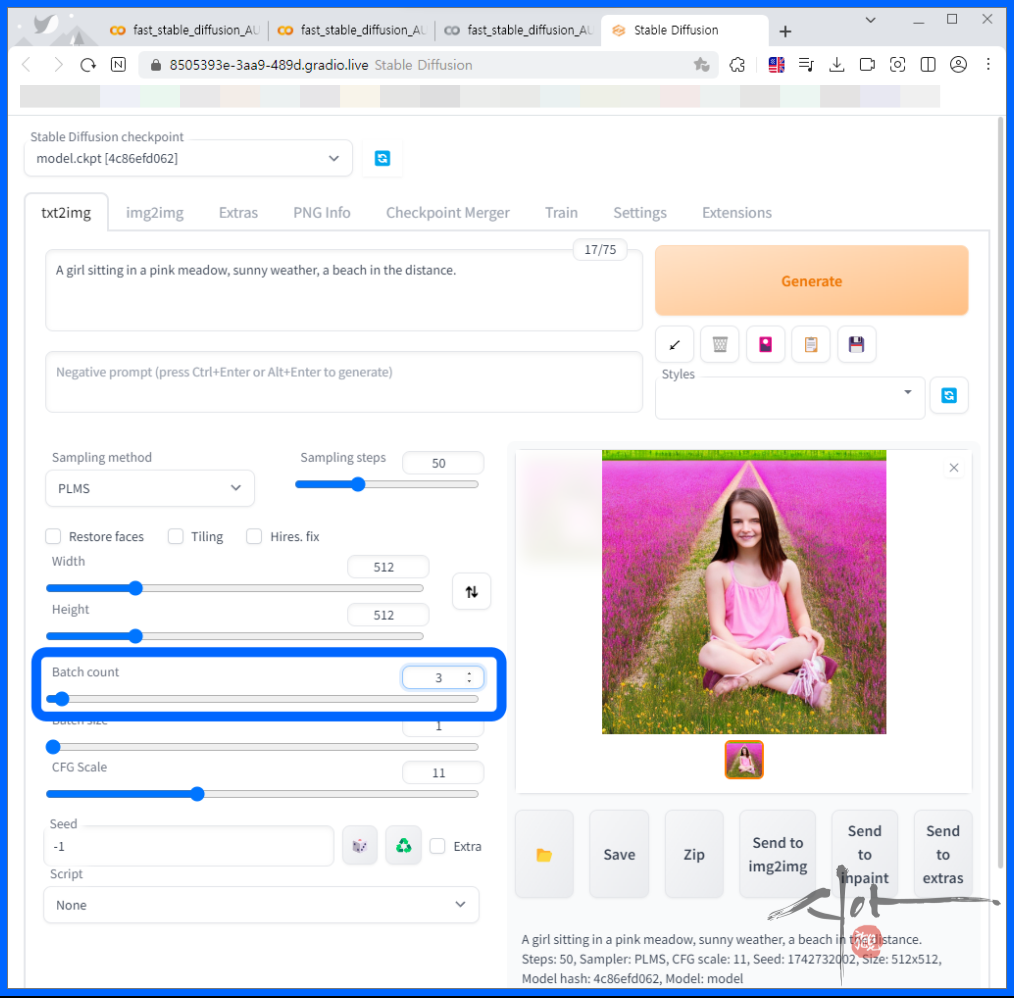Open browser downloads icon

point(837,65)
